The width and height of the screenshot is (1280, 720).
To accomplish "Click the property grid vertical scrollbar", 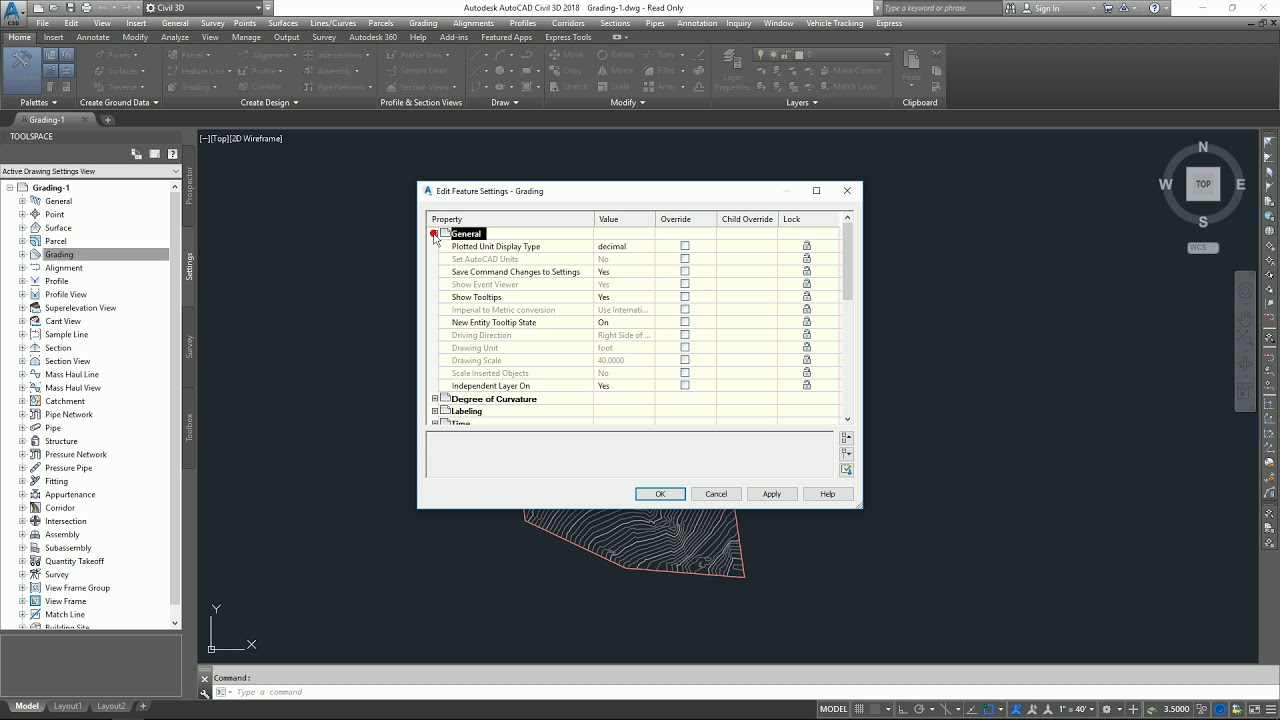I will click(848, 318).
